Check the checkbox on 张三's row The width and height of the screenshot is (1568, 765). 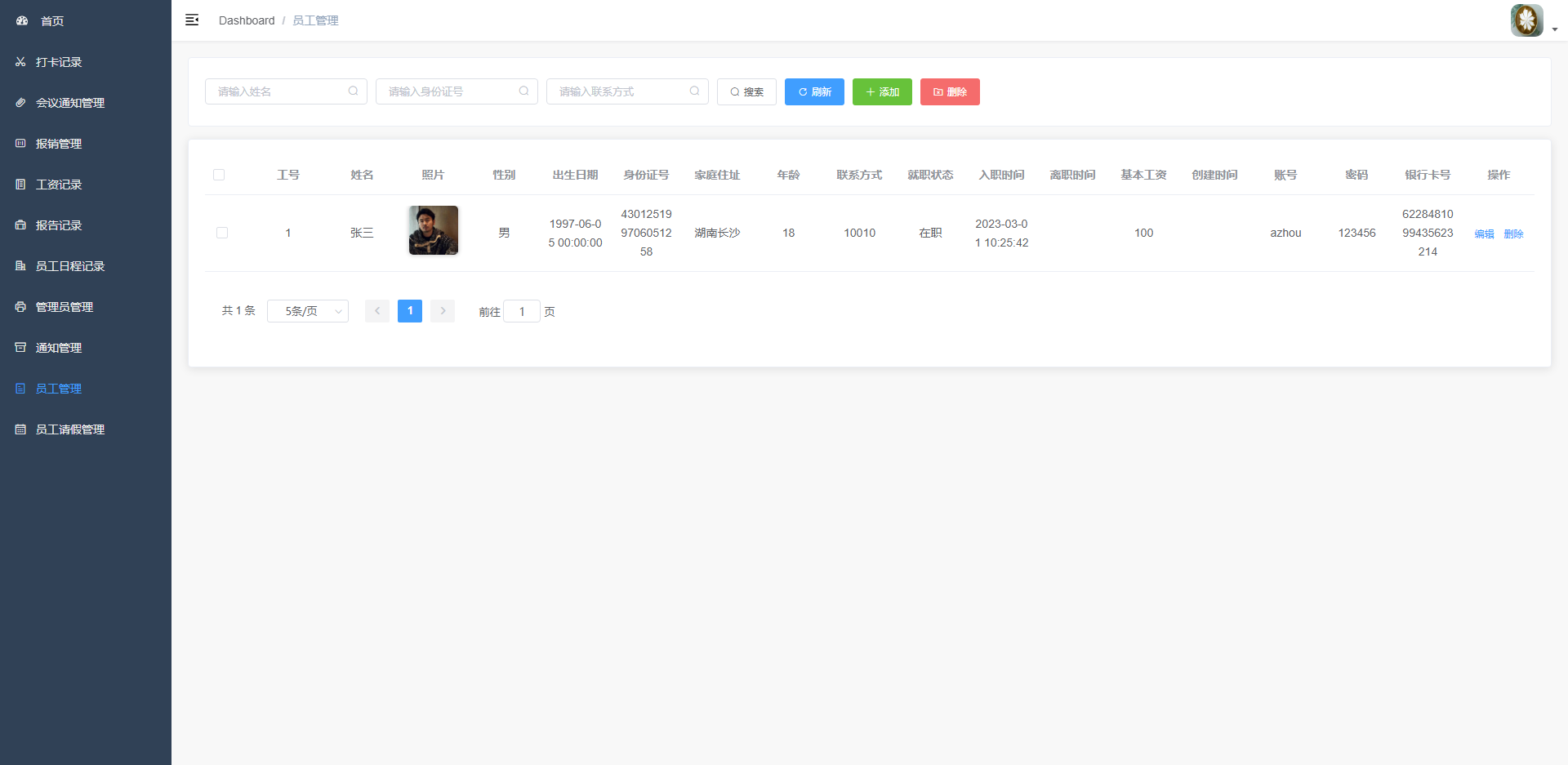pos(222,233)
